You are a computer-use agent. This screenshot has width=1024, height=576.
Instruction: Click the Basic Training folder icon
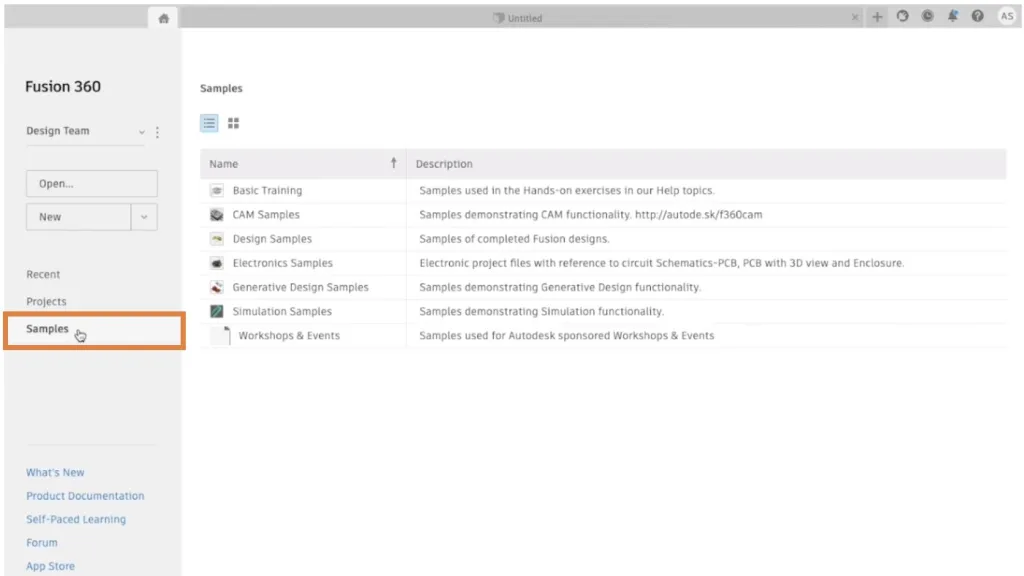point(217,190)
